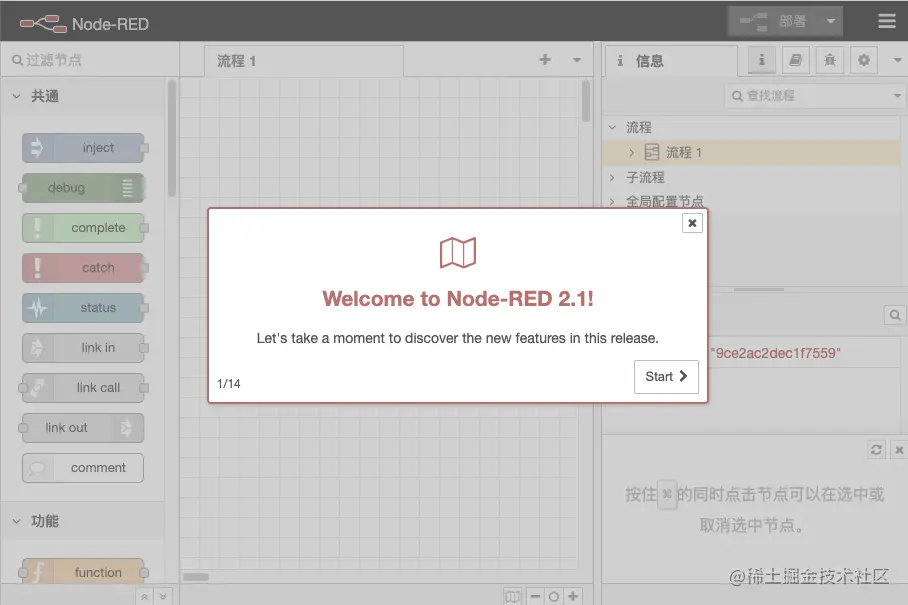Click the 1/14 tour step counter

229,383
